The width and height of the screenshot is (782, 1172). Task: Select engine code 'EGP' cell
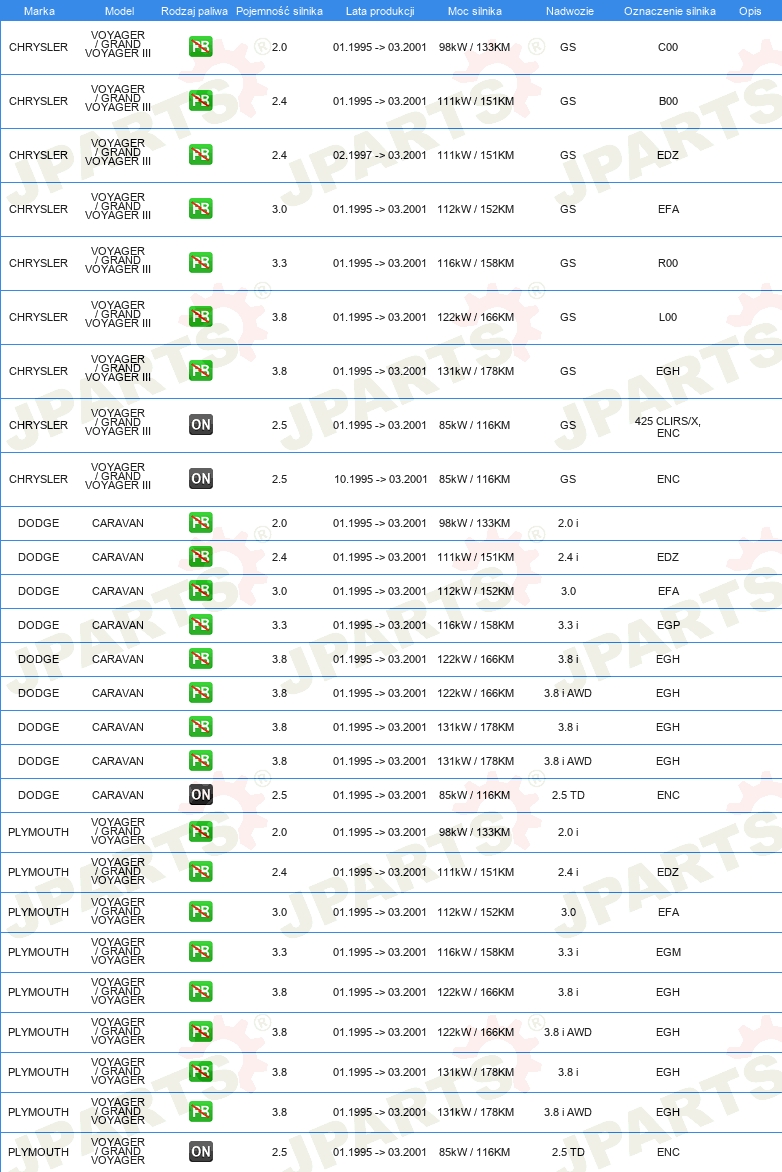668,625
